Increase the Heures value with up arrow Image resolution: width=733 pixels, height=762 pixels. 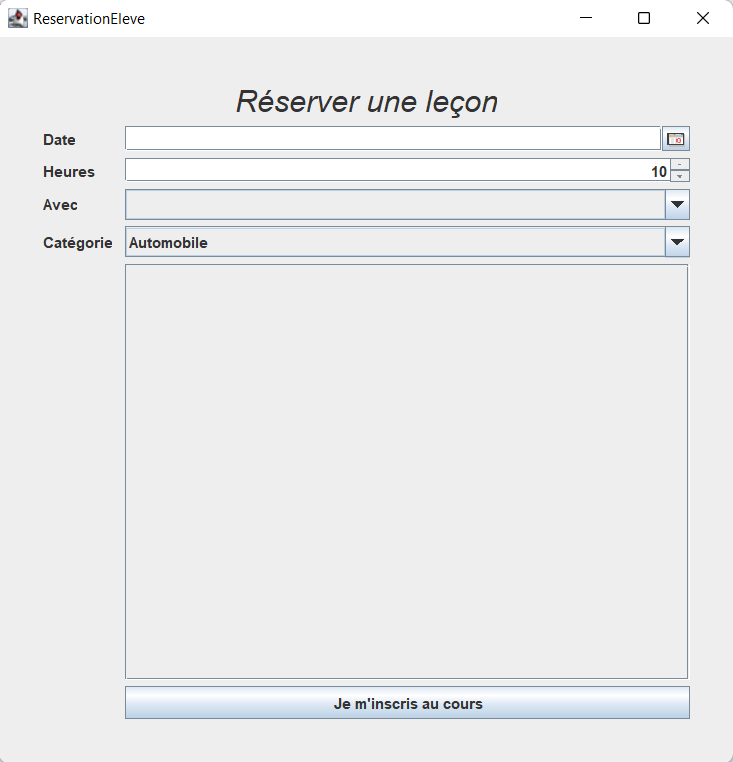pos(680,164)
